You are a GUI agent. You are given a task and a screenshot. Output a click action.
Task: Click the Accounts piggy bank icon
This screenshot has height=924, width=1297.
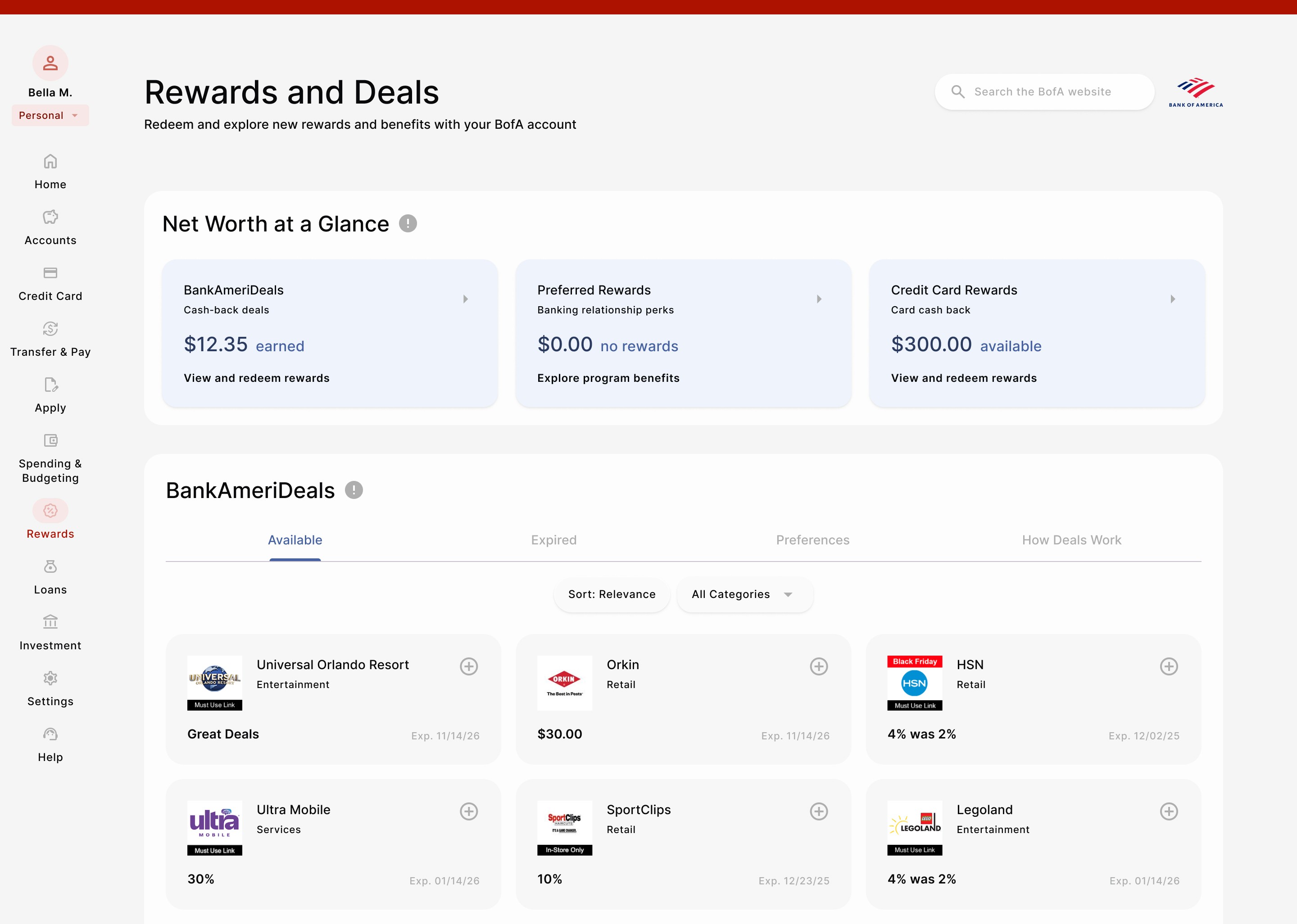pyautogui.click(x=50, y=217)
